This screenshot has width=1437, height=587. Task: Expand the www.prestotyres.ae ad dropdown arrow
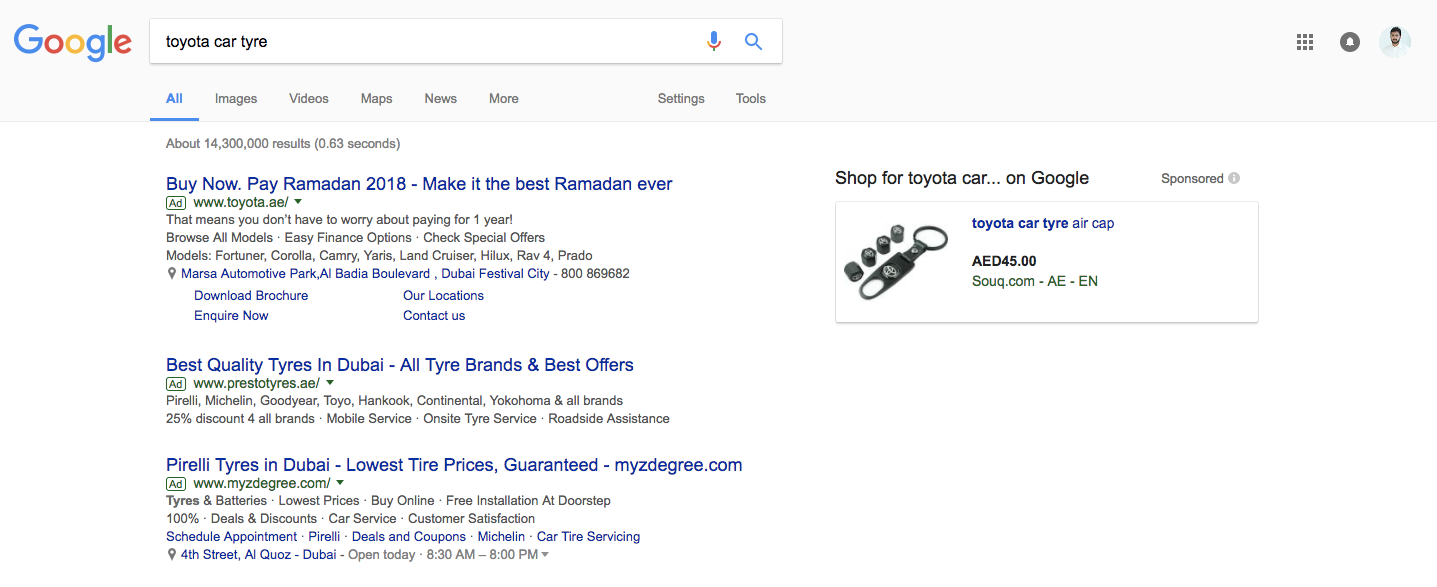tap(330, 383)
